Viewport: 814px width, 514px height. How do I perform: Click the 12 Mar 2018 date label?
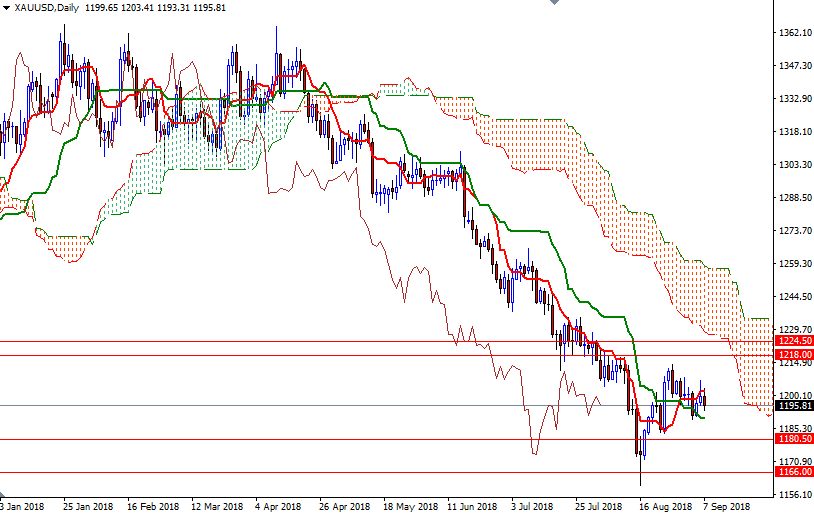(217, 507)
